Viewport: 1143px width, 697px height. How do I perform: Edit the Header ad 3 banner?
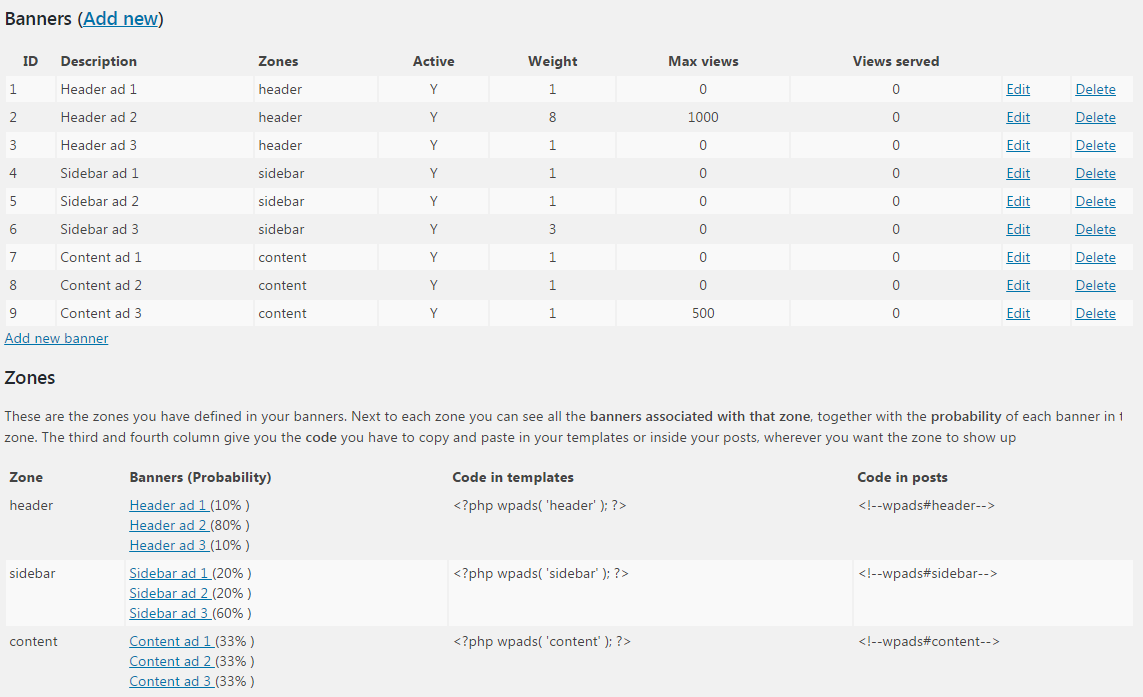pyautogui.click(x=1018, y=145)
